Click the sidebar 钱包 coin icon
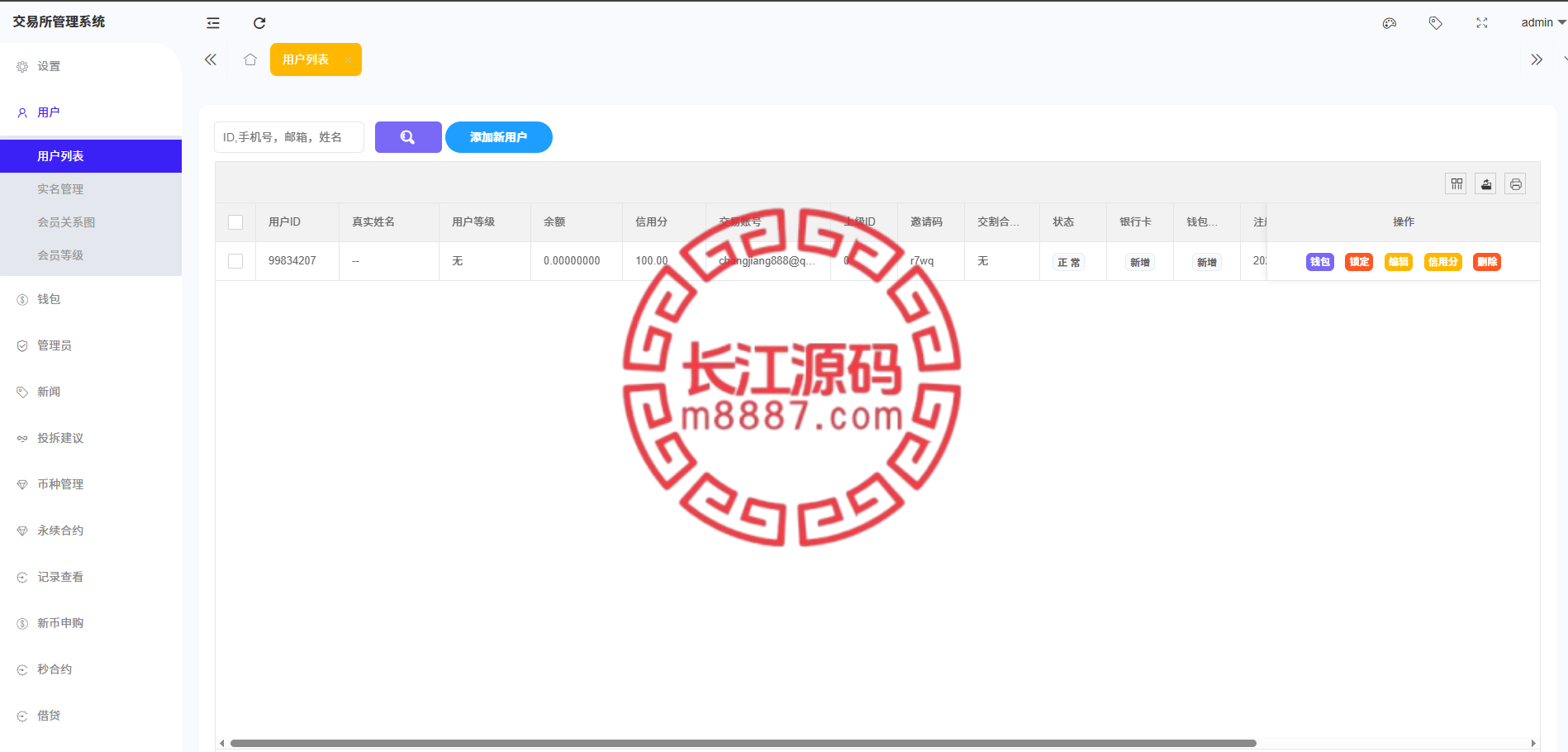 [22, 300]
